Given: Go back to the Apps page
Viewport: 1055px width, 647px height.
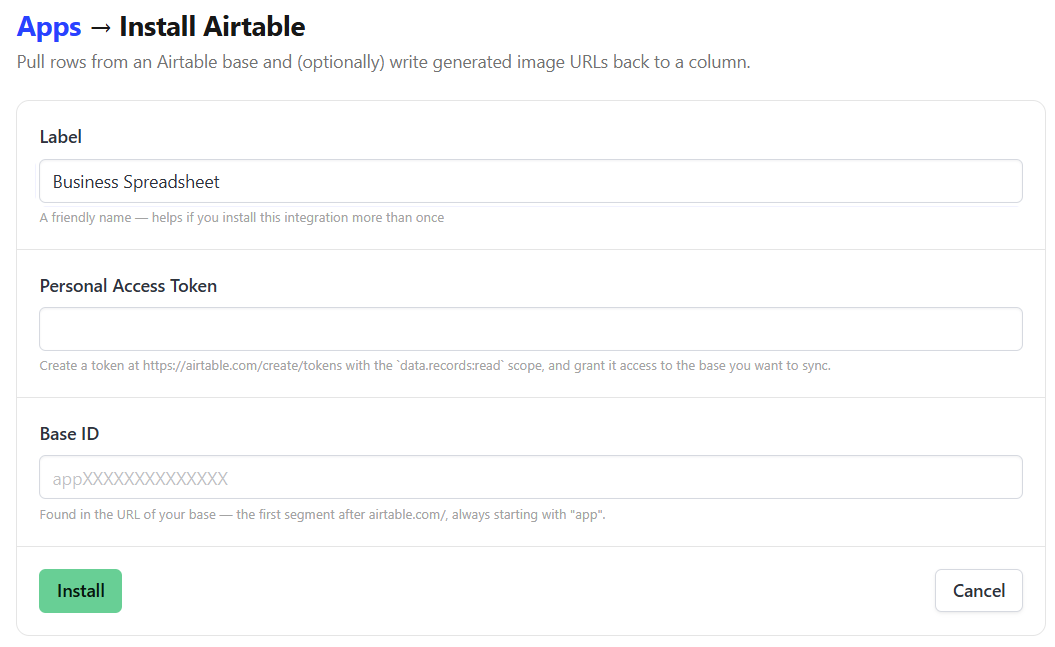Looking at the screenshot, I should (48, 27).
